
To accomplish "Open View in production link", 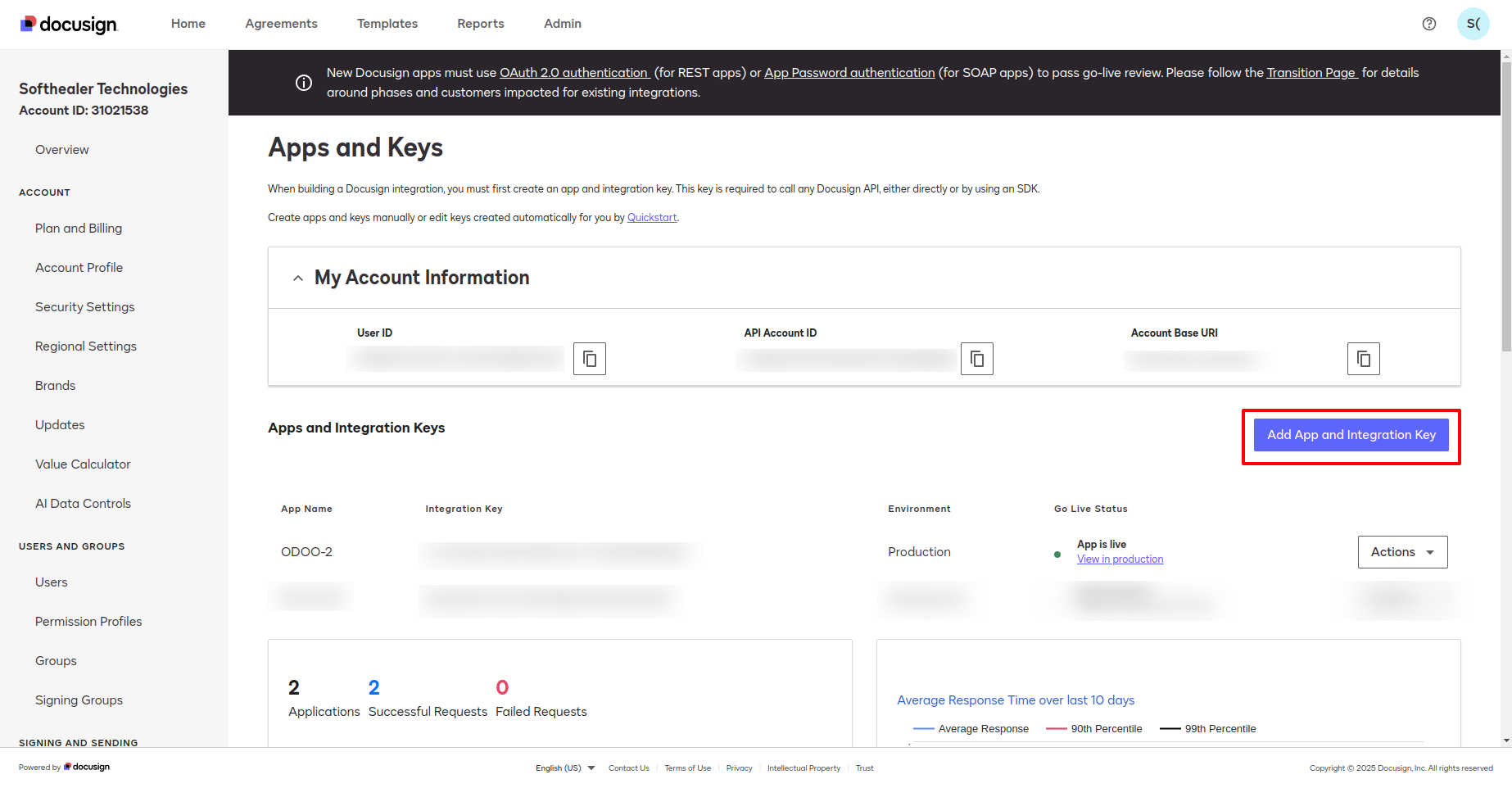I will pos(1120,559).
